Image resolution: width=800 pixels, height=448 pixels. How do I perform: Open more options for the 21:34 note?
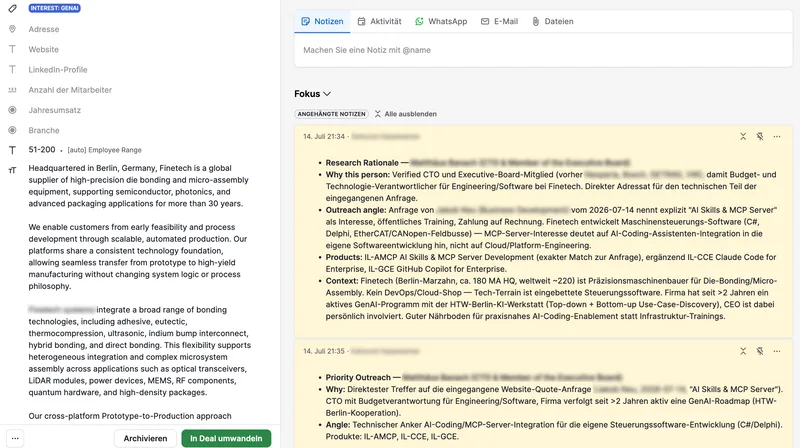coord(777,136)
